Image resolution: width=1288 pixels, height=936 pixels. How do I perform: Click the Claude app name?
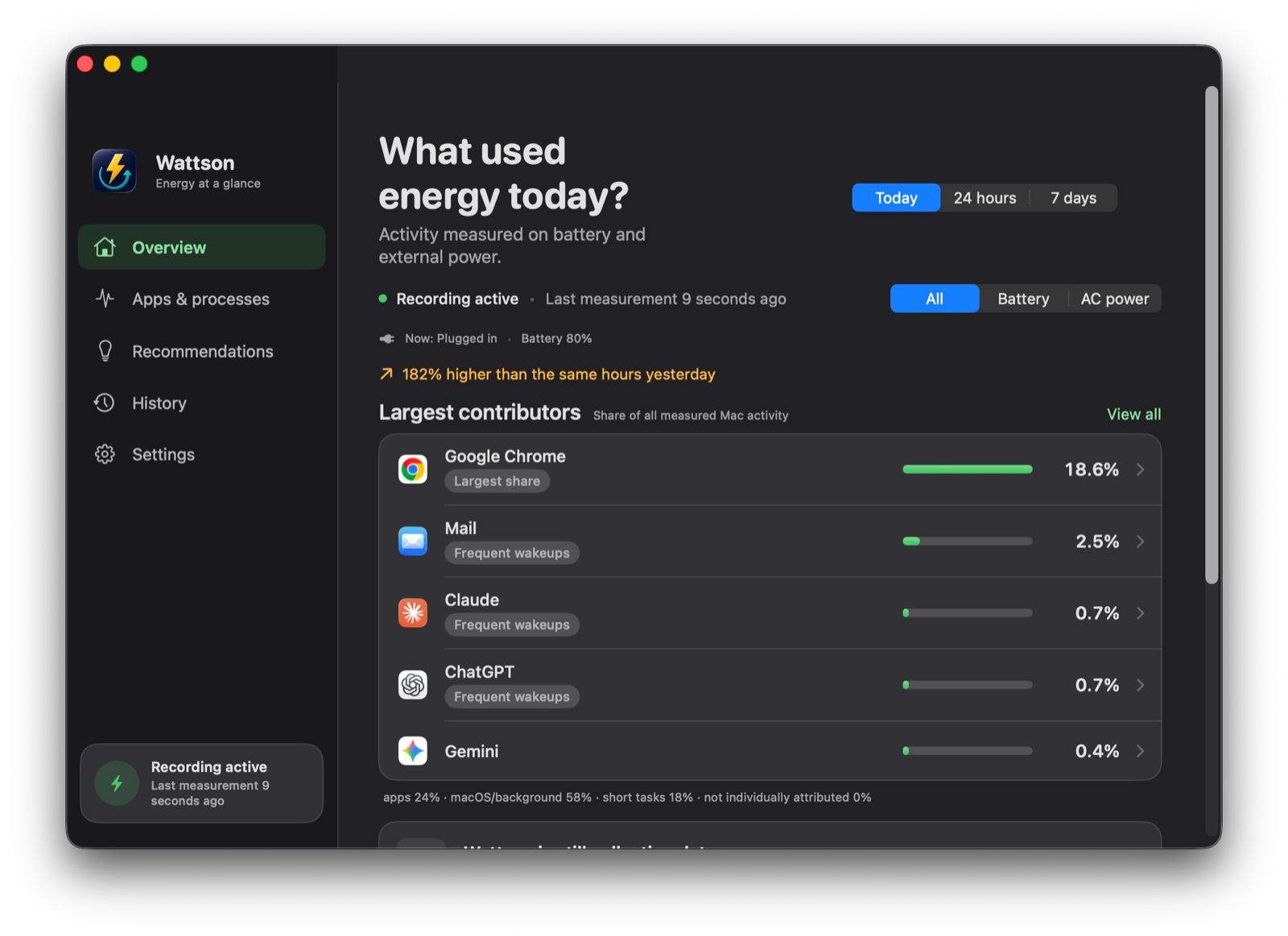point(472,600)
